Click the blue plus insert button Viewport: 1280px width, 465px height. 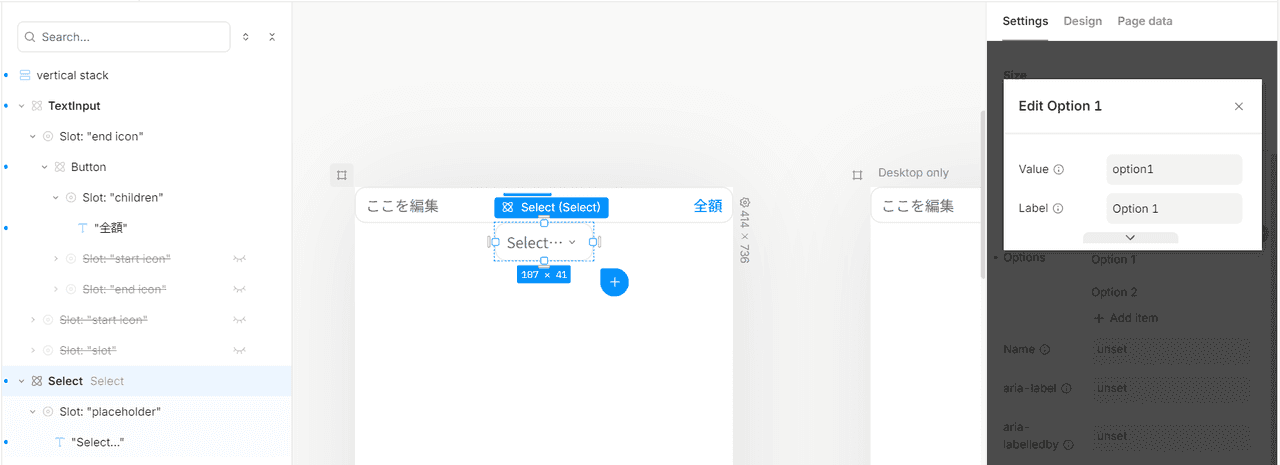click(x=615, y=282)
